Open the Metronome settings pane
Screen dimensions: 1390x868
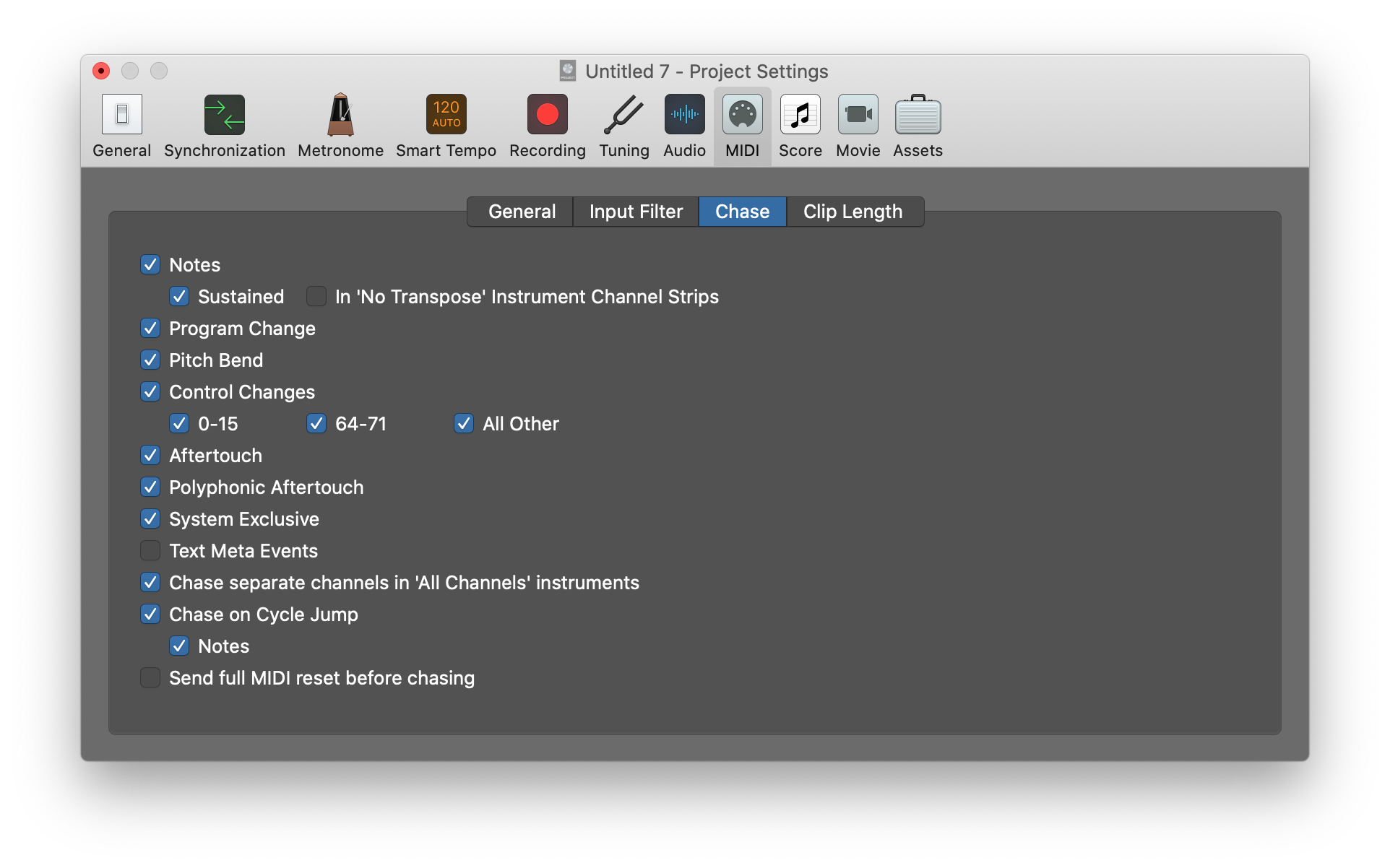(x=340, y=116)
